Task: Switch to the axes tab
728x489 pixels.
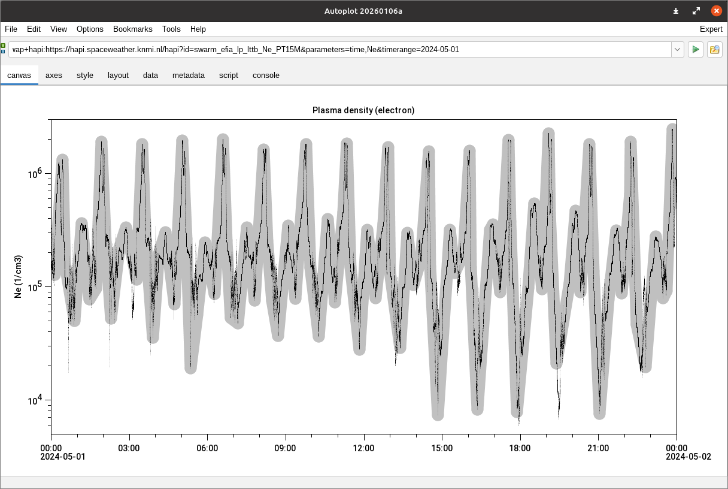Action: pyautogui.click(x=54, y=75)
